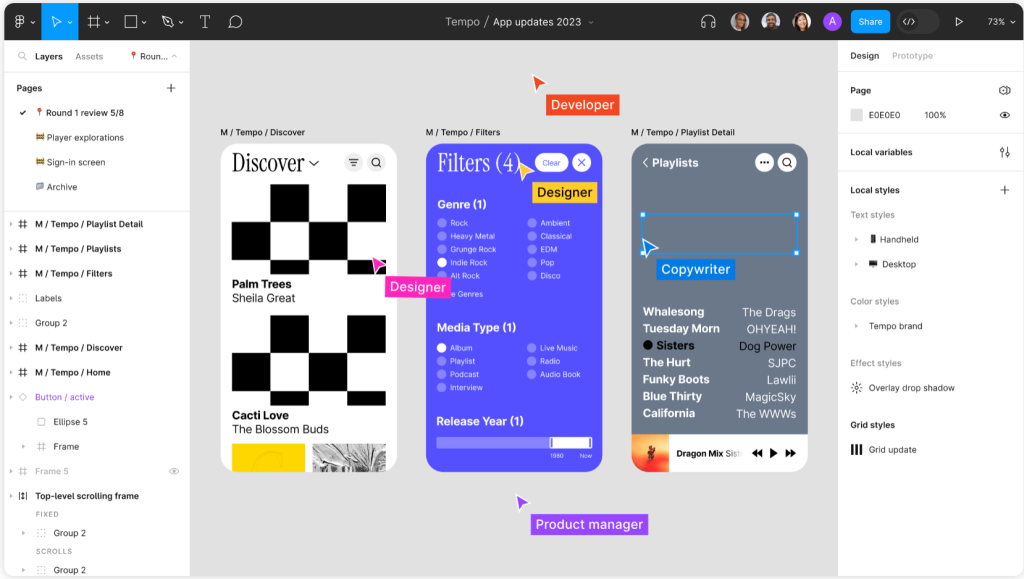Expand the Handheld text styles

coord(856,240)
